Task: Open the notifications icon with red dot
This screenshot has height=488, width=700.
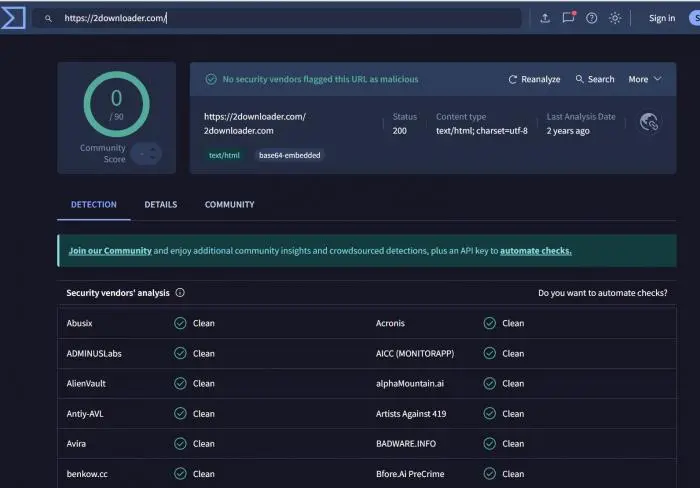Action: tap(569, 17)
